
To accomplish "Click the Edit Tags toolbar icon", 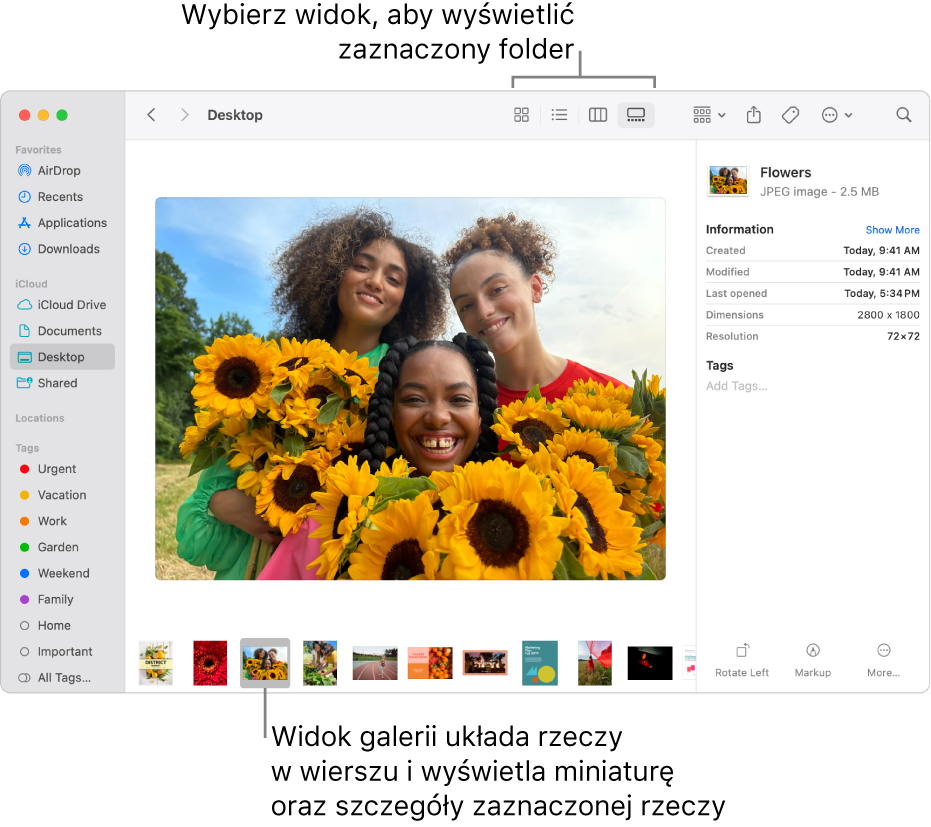I will [x=790, y=115].
